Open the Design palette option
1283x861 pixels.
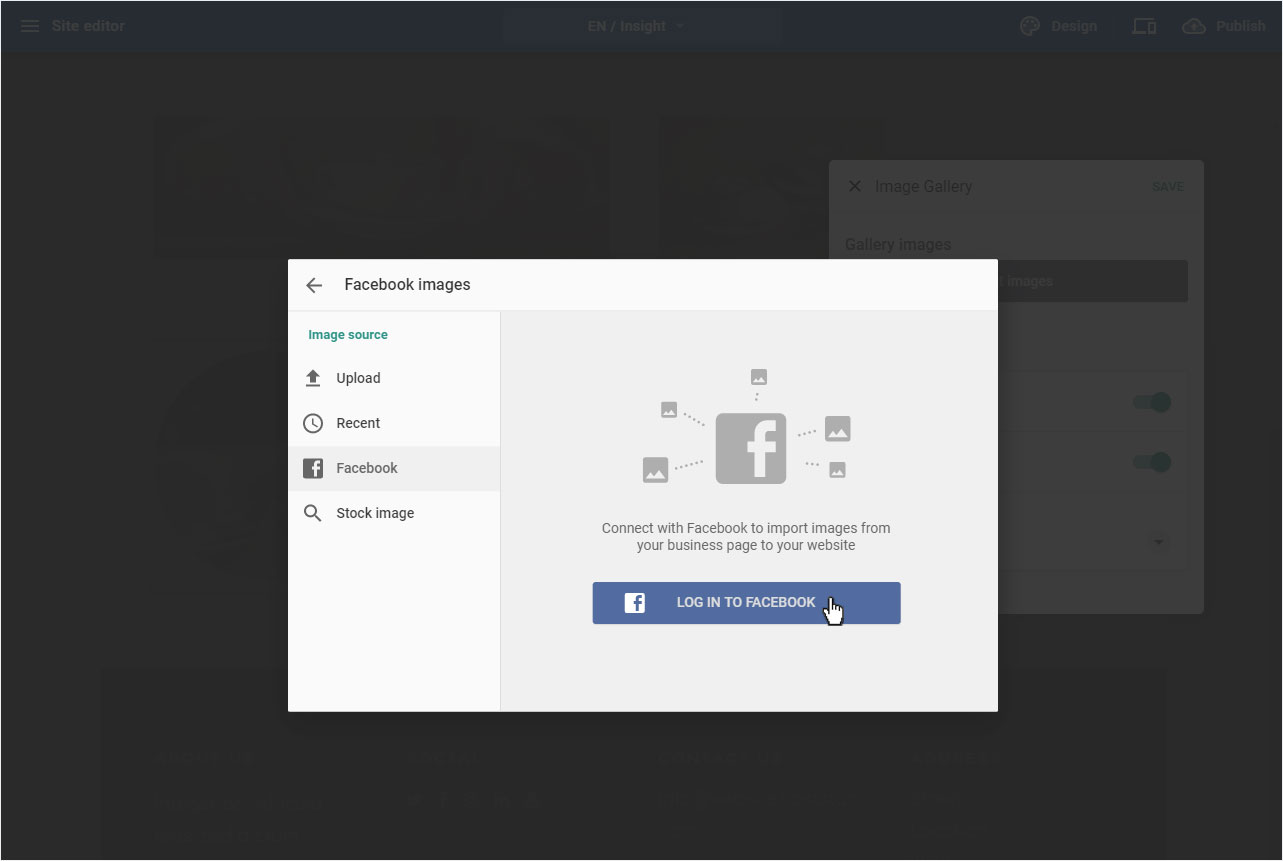point(1058,26)
